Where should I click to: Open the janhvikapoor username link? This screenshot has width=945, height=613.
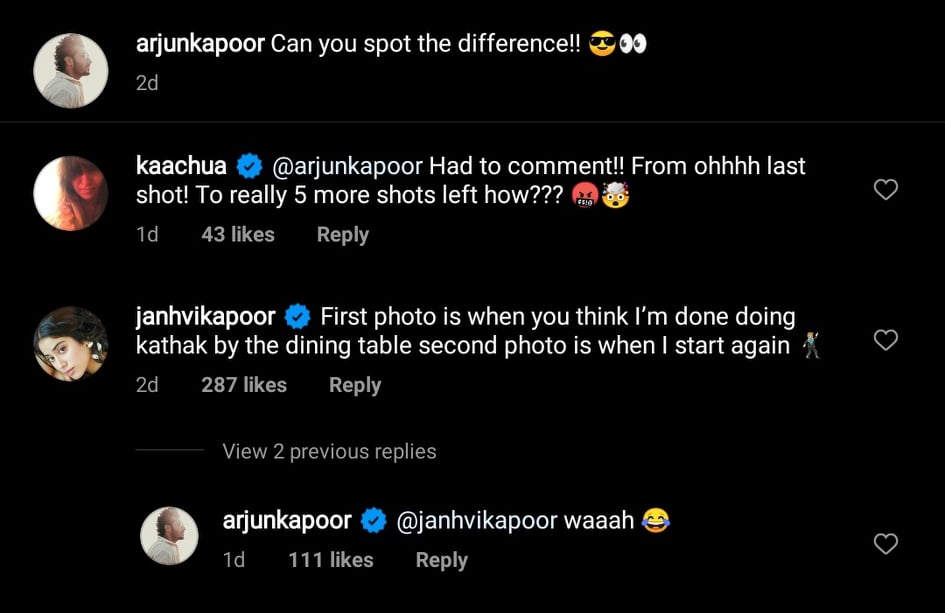(x=205, y=317)
